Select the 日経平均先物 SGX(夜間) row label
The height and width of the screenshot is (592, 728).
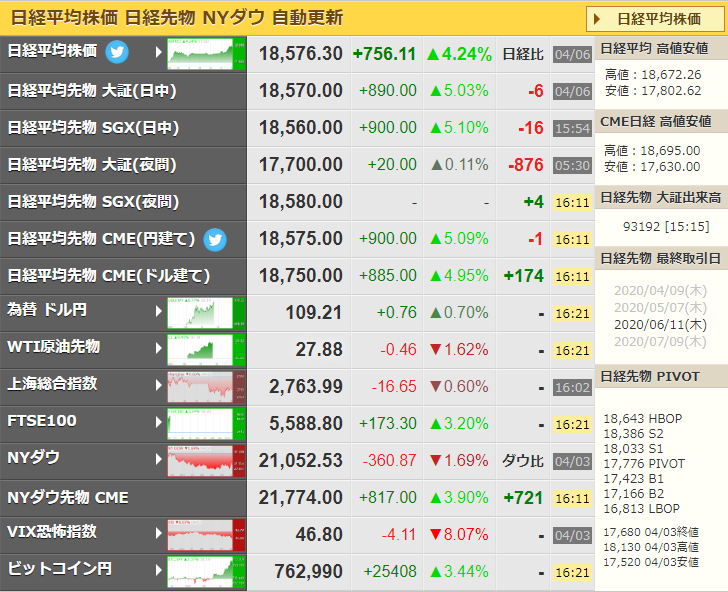point(93,202)
